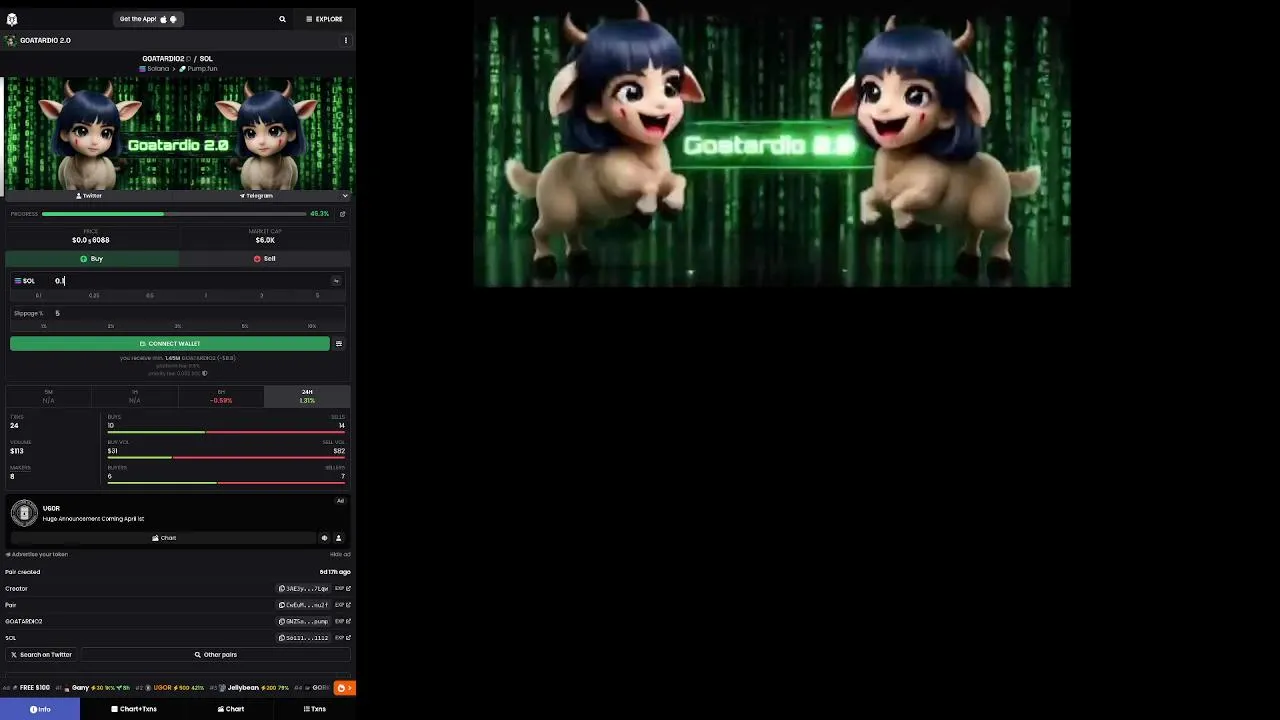Click the Pump.fun link under pair name

[198, 69]
